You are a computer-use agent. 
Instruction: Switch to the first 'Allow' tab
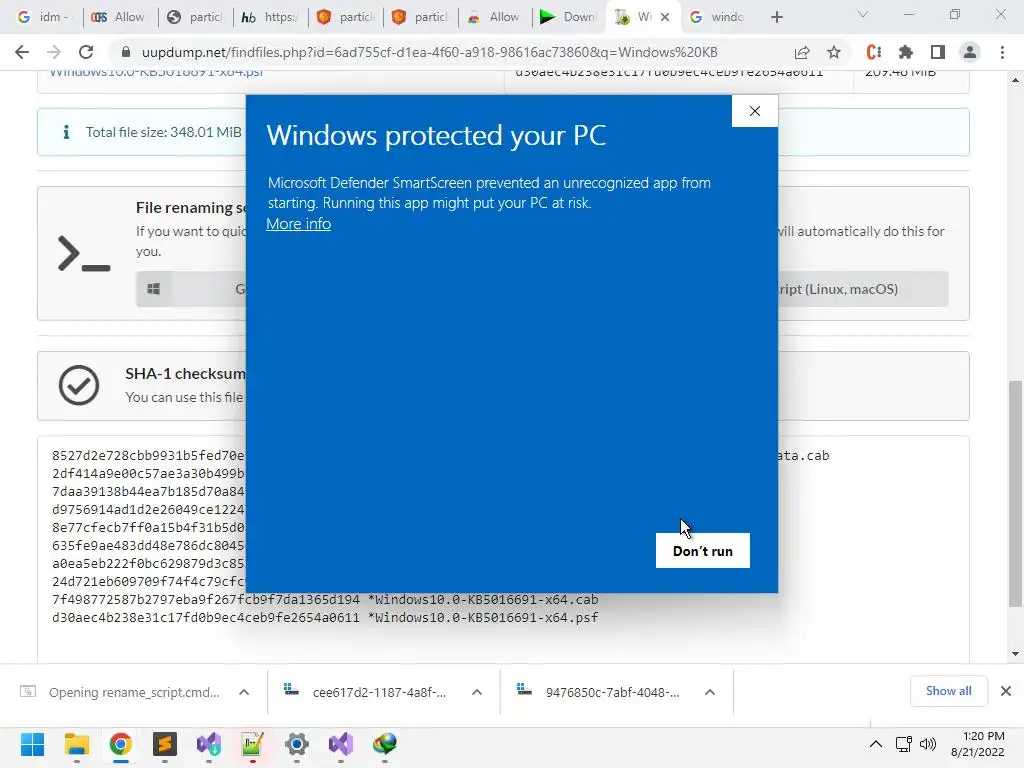click(120, 17)
